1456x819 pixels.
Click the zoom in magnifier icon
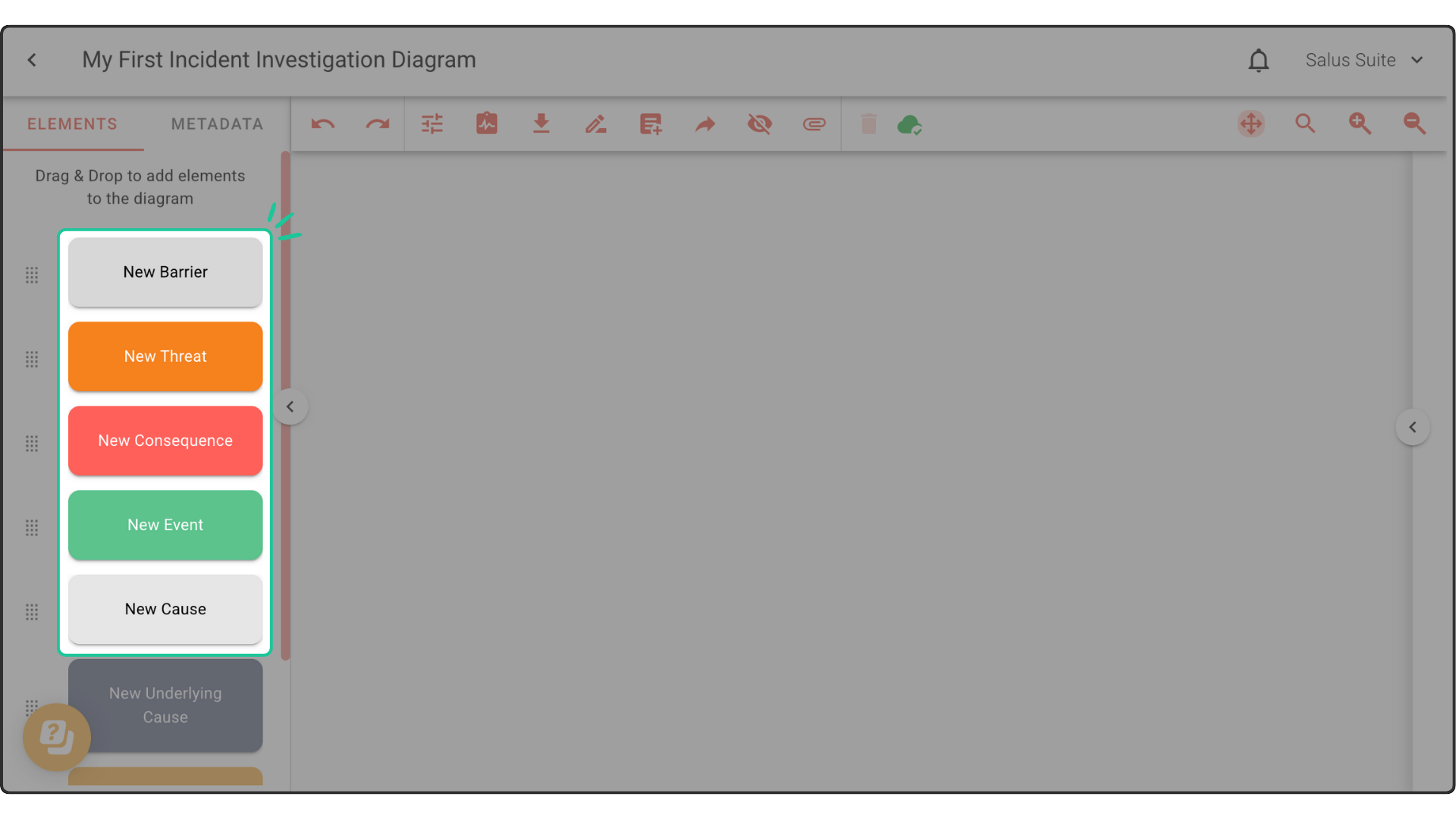1360,124
